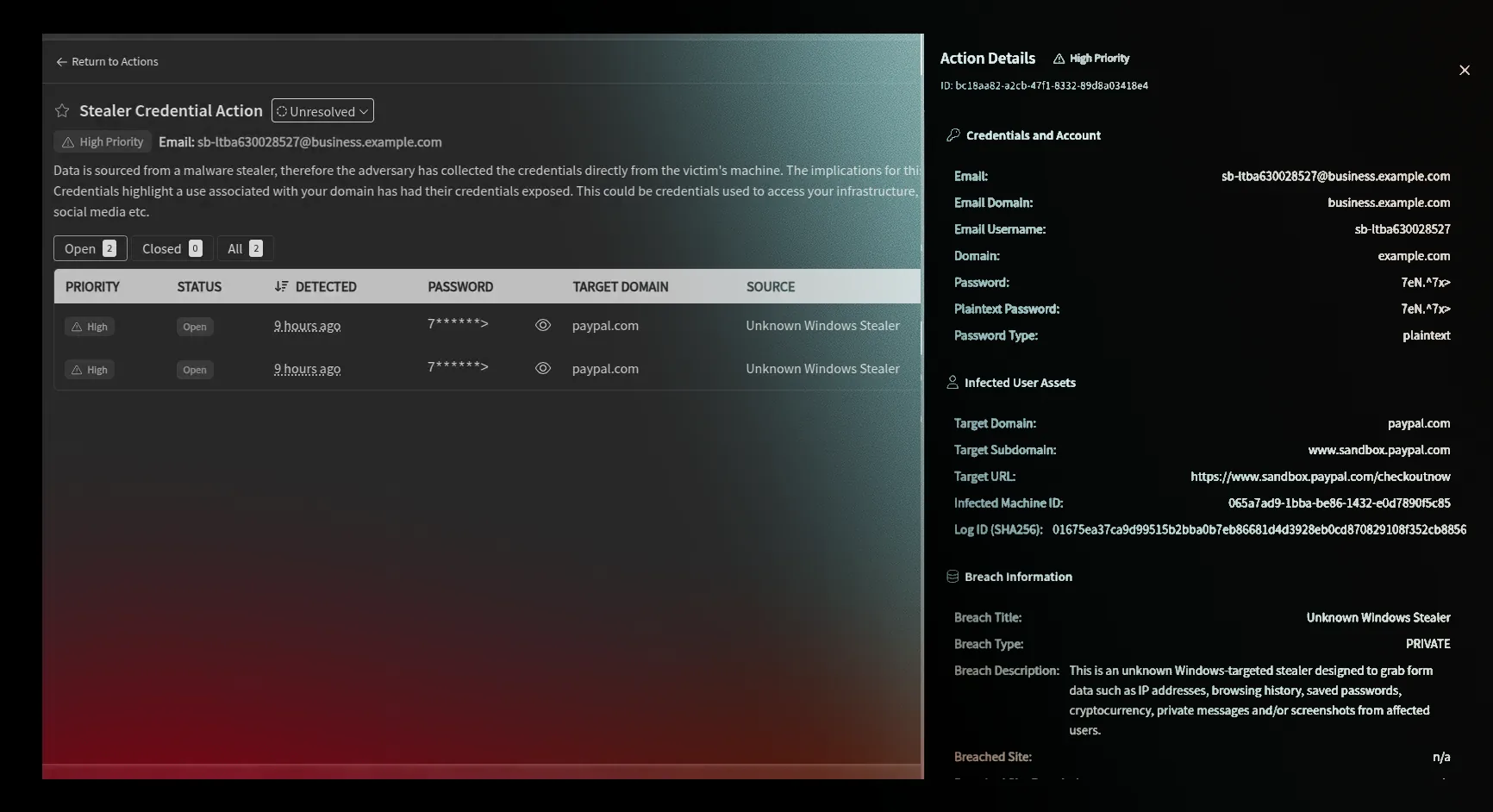Click the Open tab count badge 2

click(x=109, y=248)
